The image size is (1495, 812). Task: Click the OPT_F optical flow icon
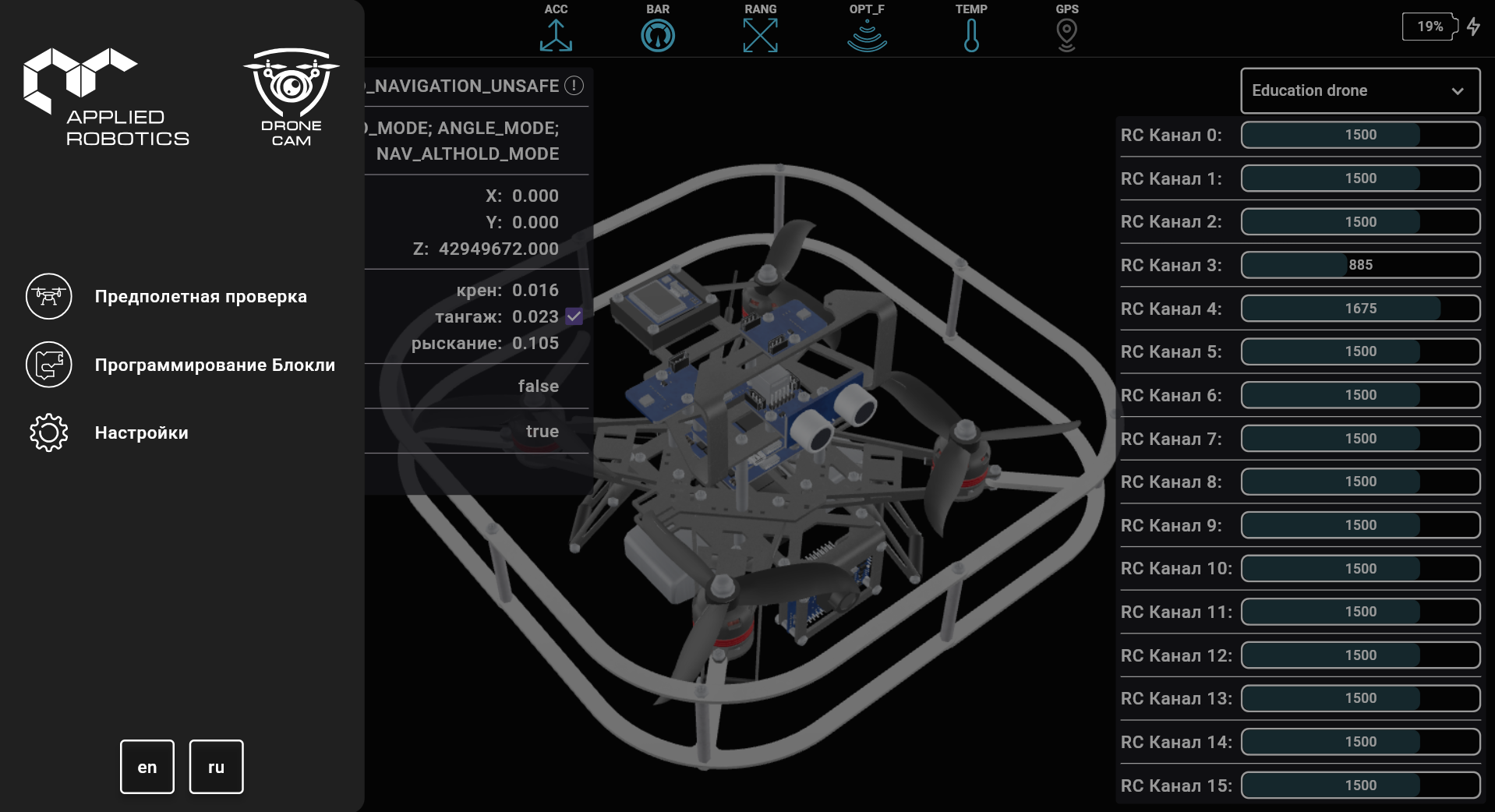point(867,36)
